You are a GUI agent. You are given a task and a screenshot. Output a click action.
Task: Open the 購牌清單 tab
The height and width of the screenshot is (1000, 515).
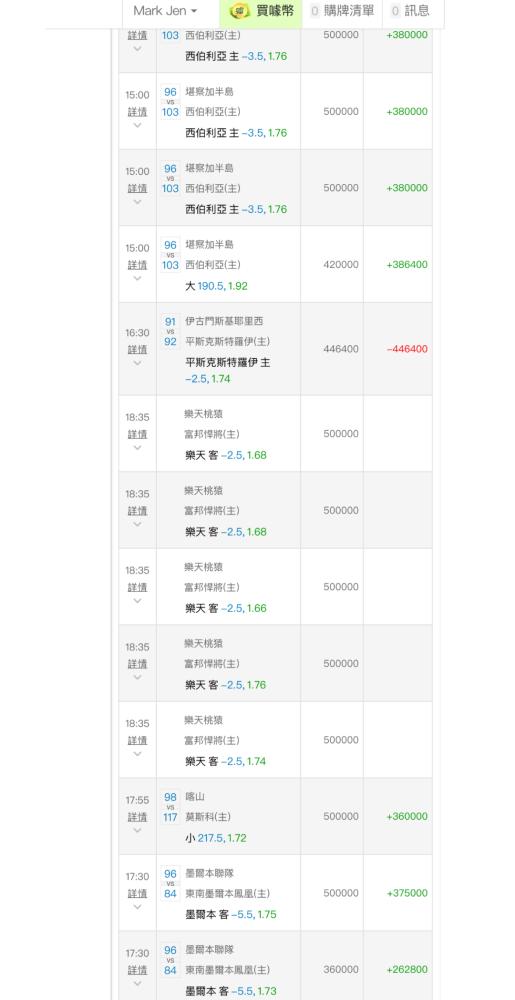click(x=342, y=11)
